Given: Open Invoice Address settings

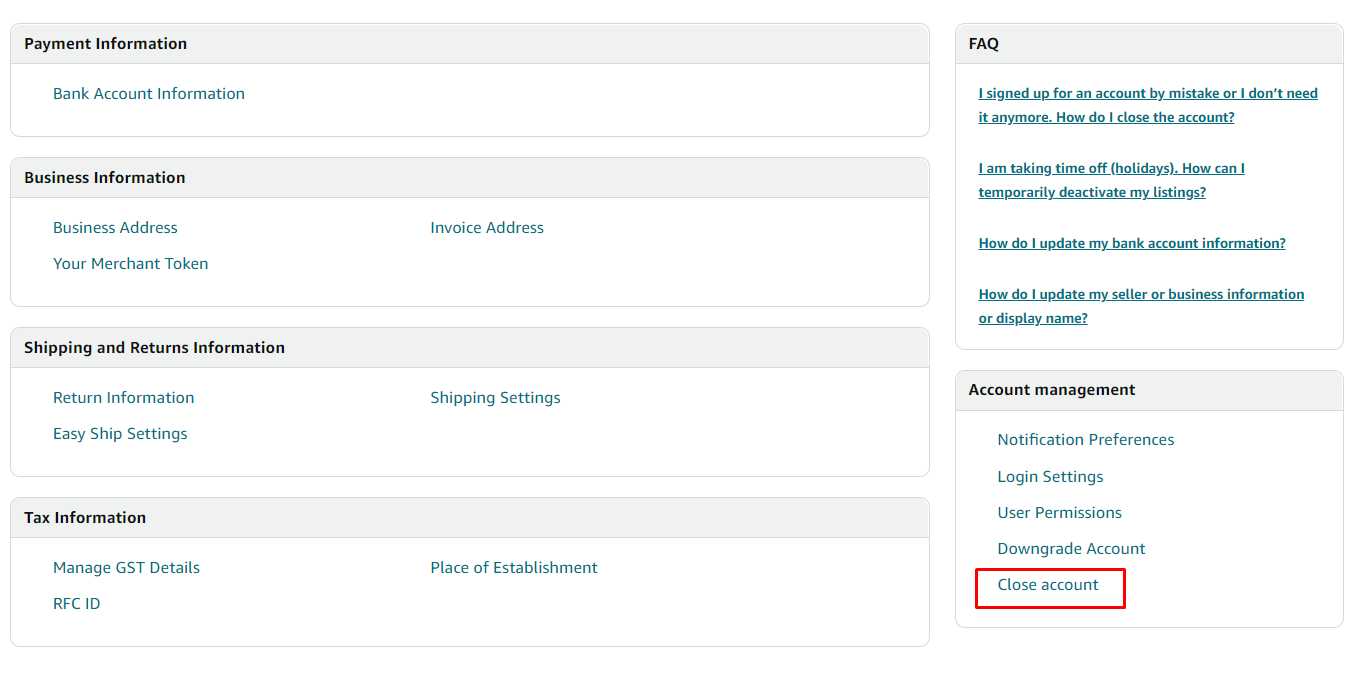Looking at the screenshot, I should [x=487, y=227].
